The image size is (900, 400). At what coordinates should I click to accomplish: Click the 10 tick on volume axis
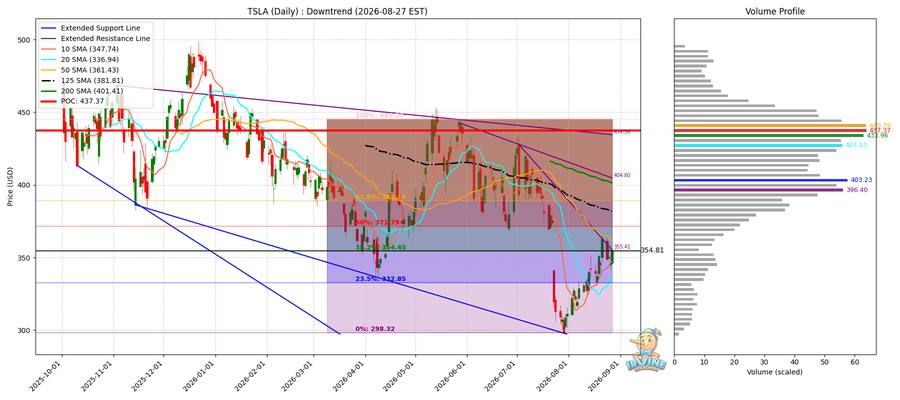[704, 362]
